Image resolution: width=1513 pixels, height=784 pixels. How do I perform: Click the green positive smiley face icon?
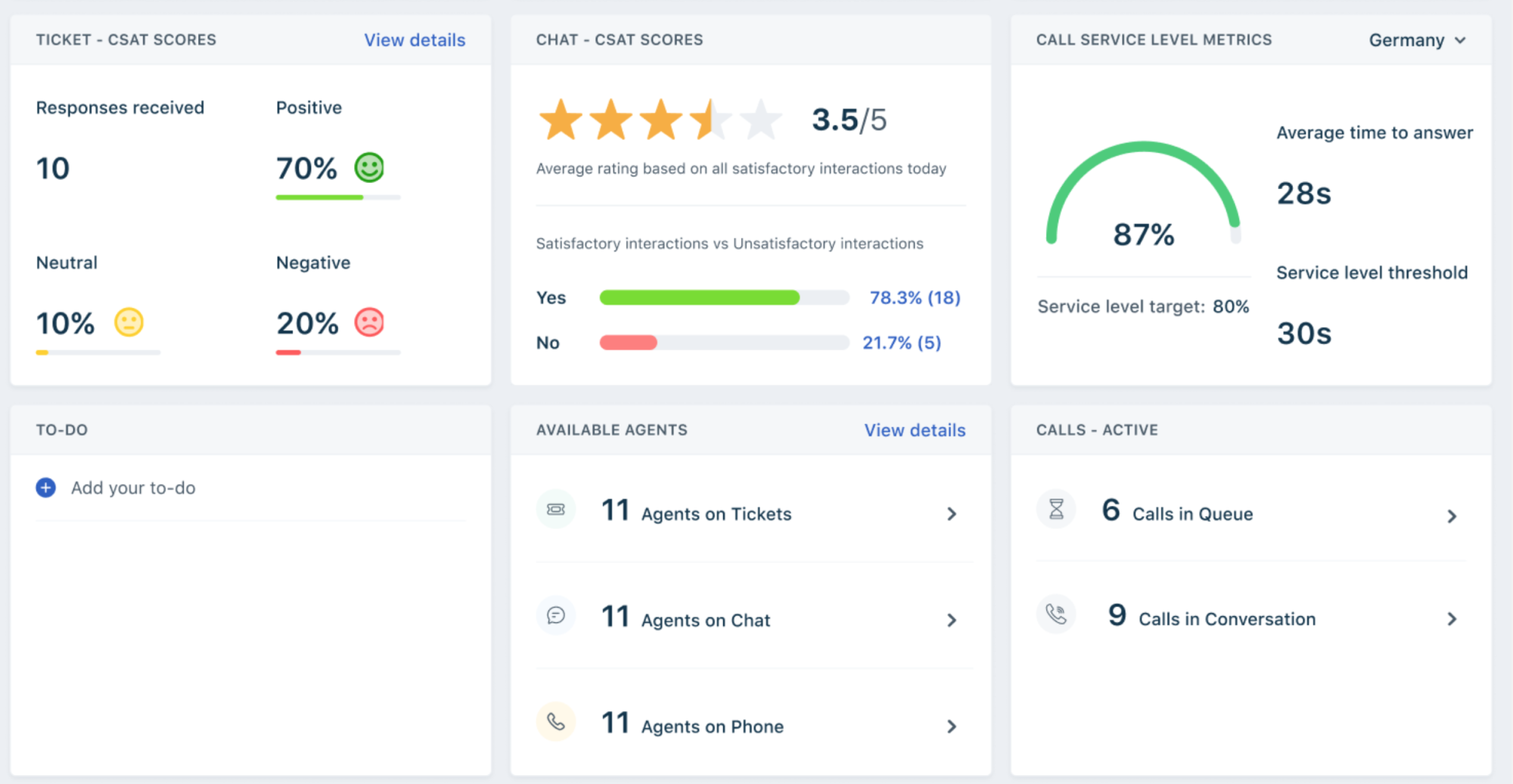coord(369,168)
